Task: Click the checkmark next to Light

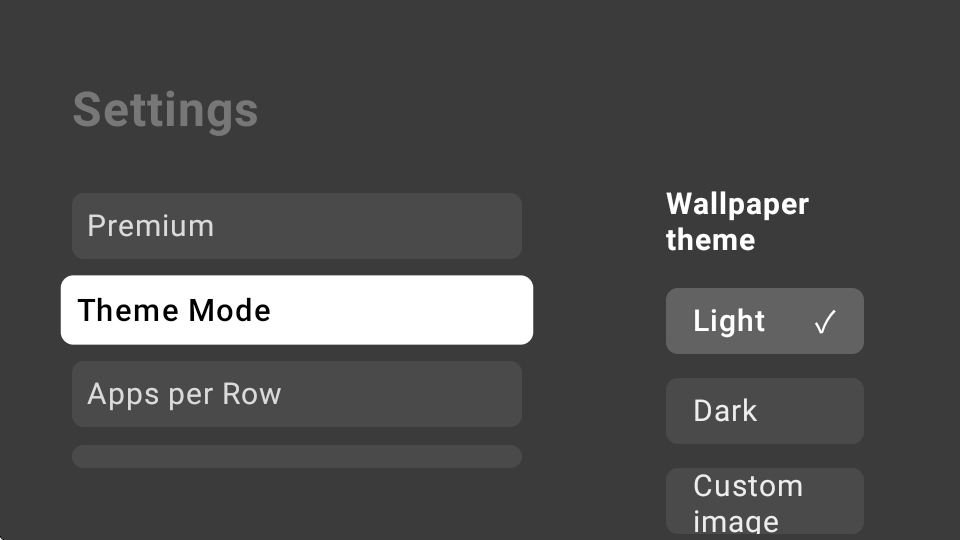Action: point(824,322)
